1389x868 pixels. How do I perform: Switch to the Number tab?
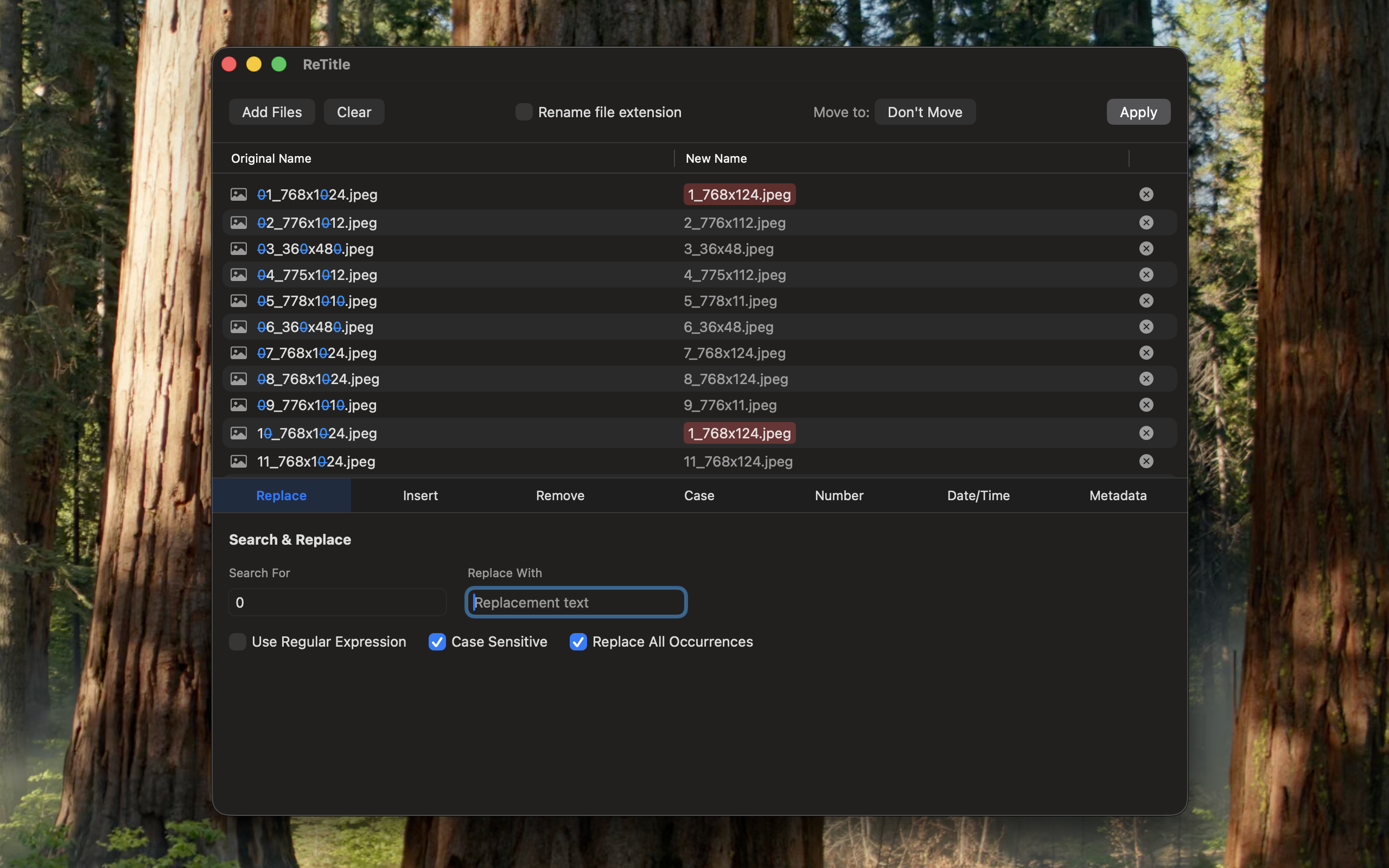[839, 495]
